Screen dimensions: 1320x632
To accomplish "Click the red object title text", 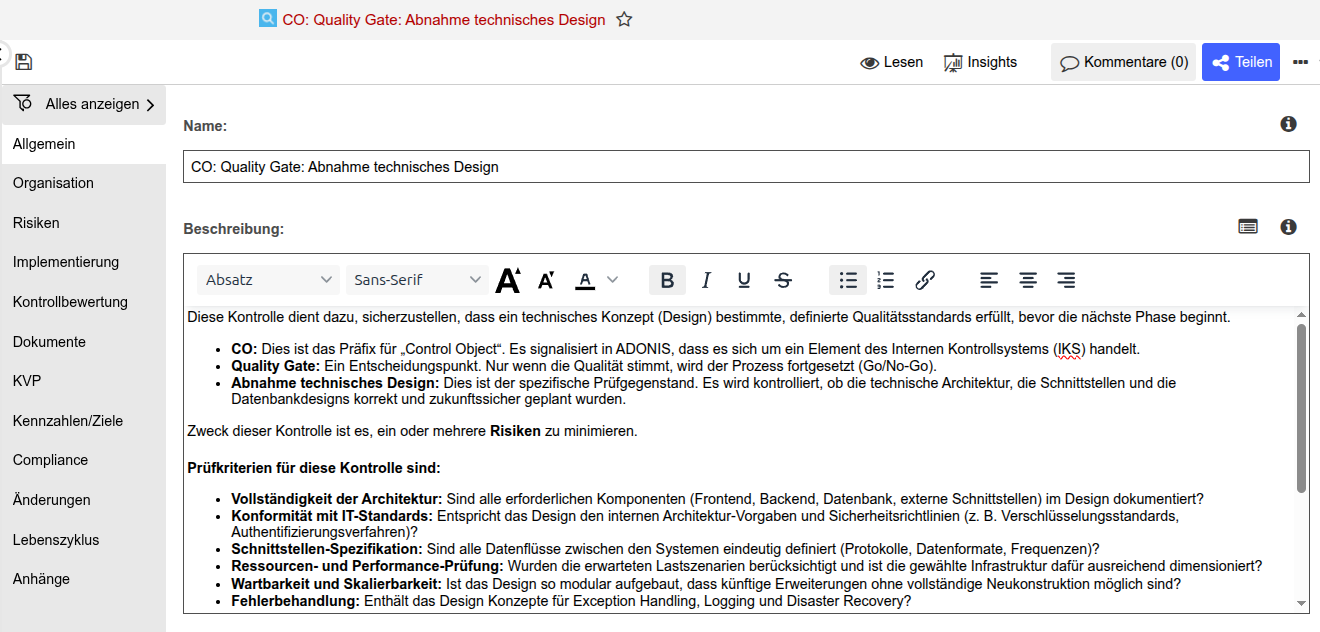I will click(444, 20).
